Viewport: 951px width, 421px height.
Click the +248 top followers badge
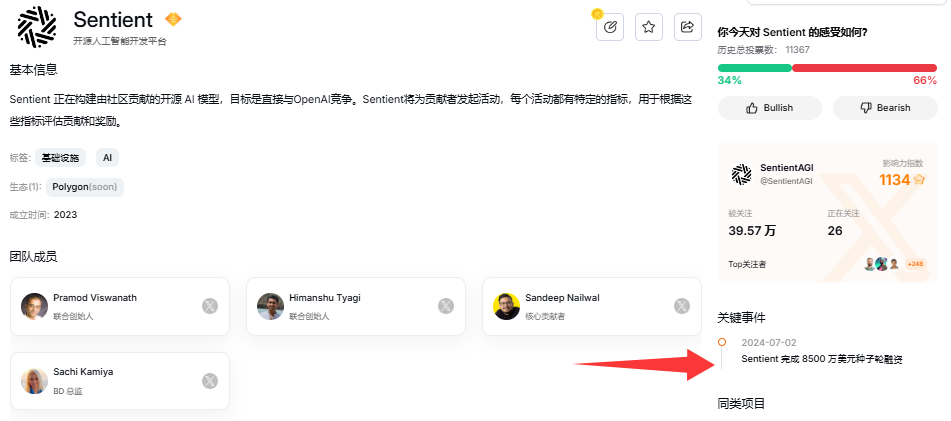coord(915,264)
